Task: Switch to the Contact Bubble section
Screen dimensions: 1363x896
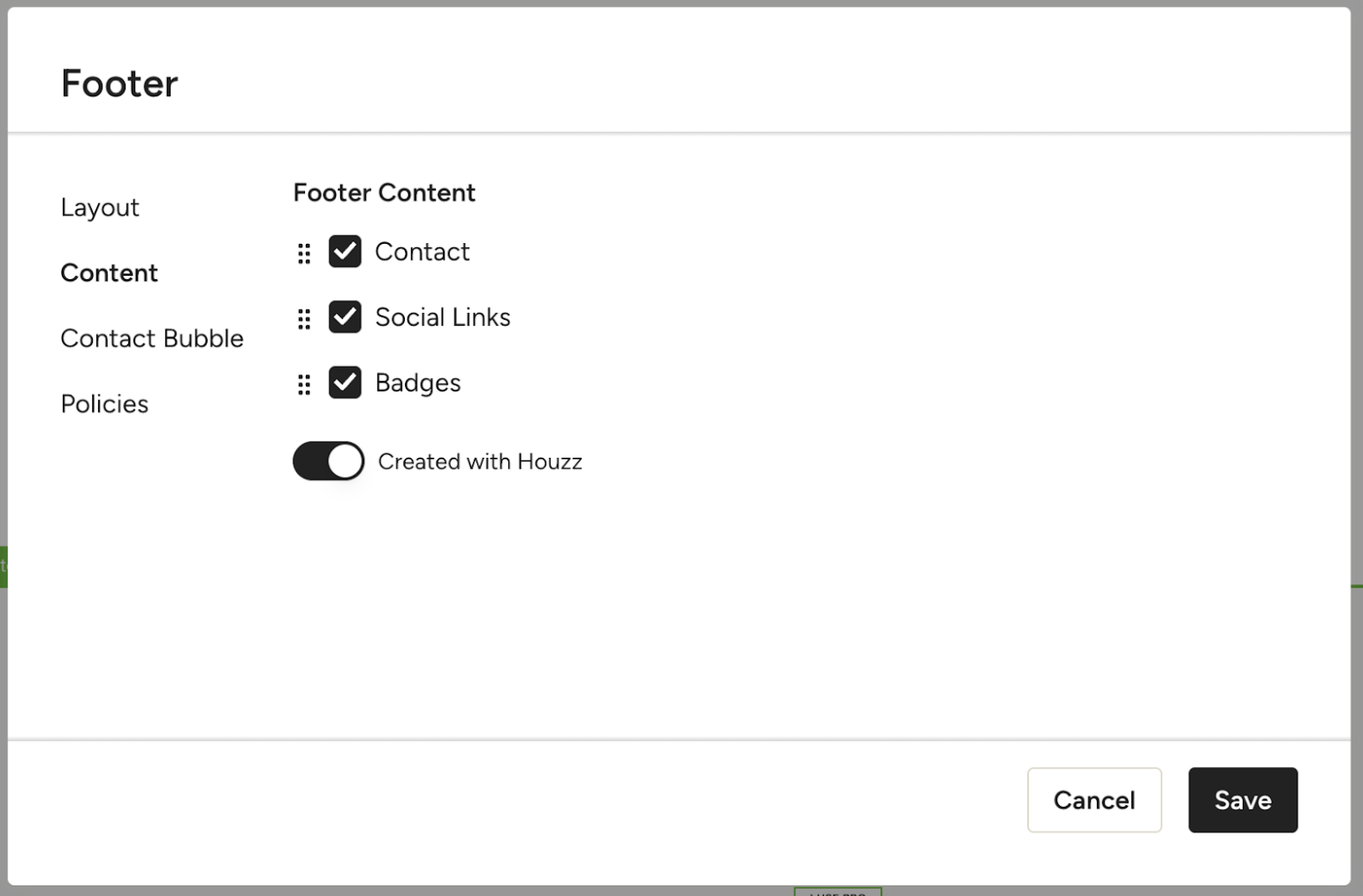Action: point(152,338)
